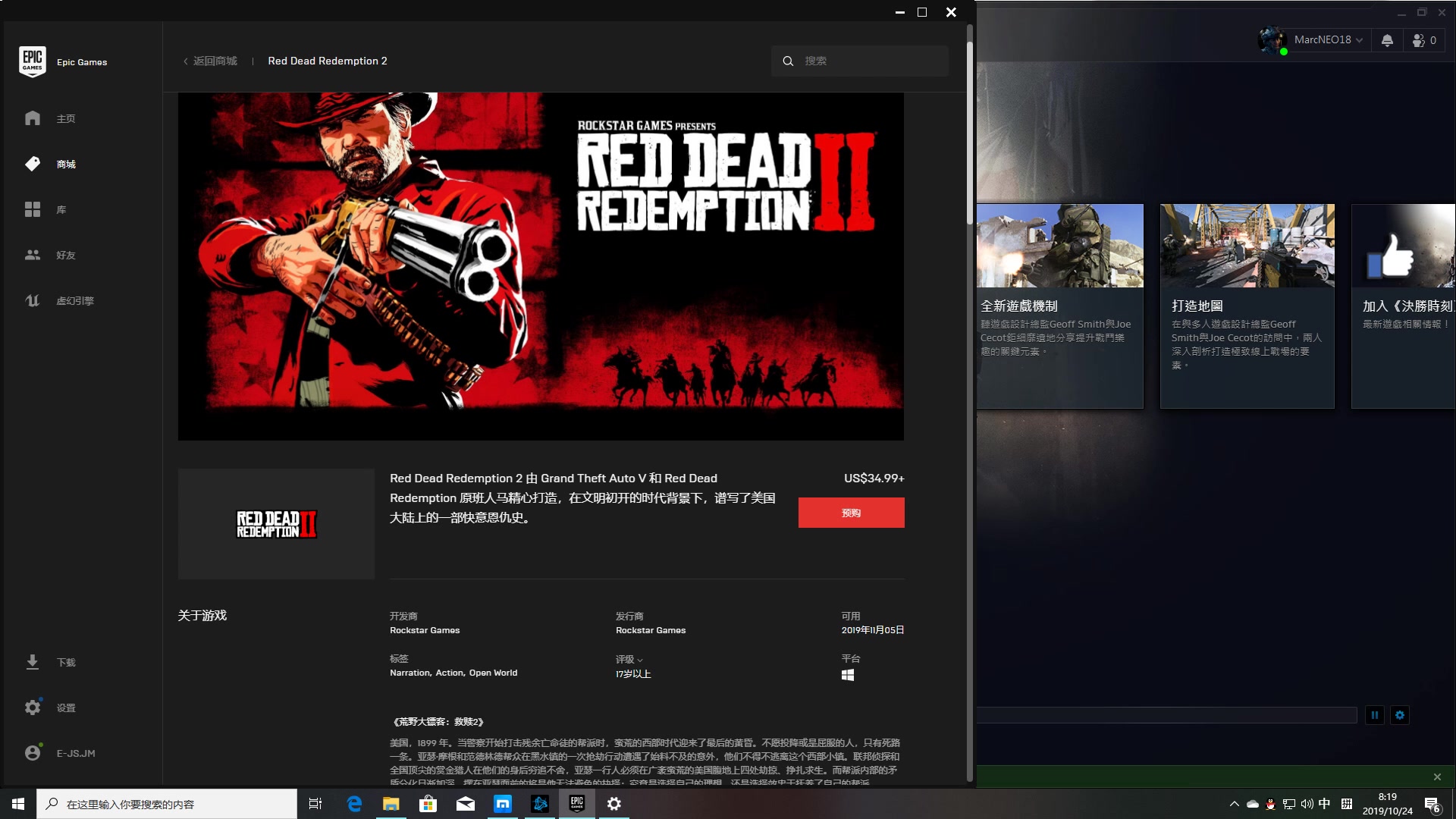Viewport: 1456px width, 819px height.
Task: Click the Epic launcher vertical scrollbar
Action: (969, 133)
